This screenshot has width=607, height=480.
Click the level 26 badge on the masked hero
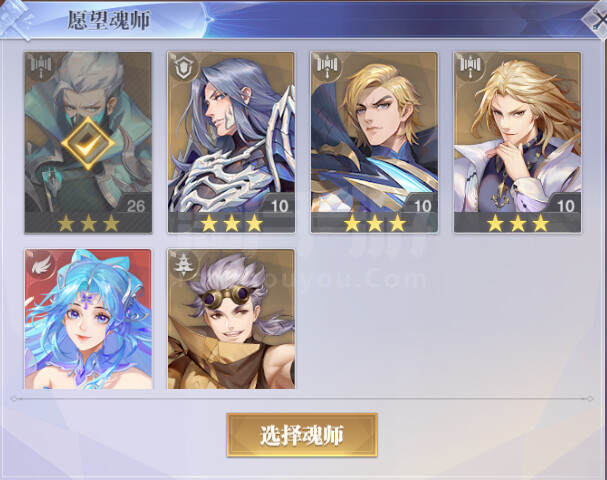tap(136, 206)
